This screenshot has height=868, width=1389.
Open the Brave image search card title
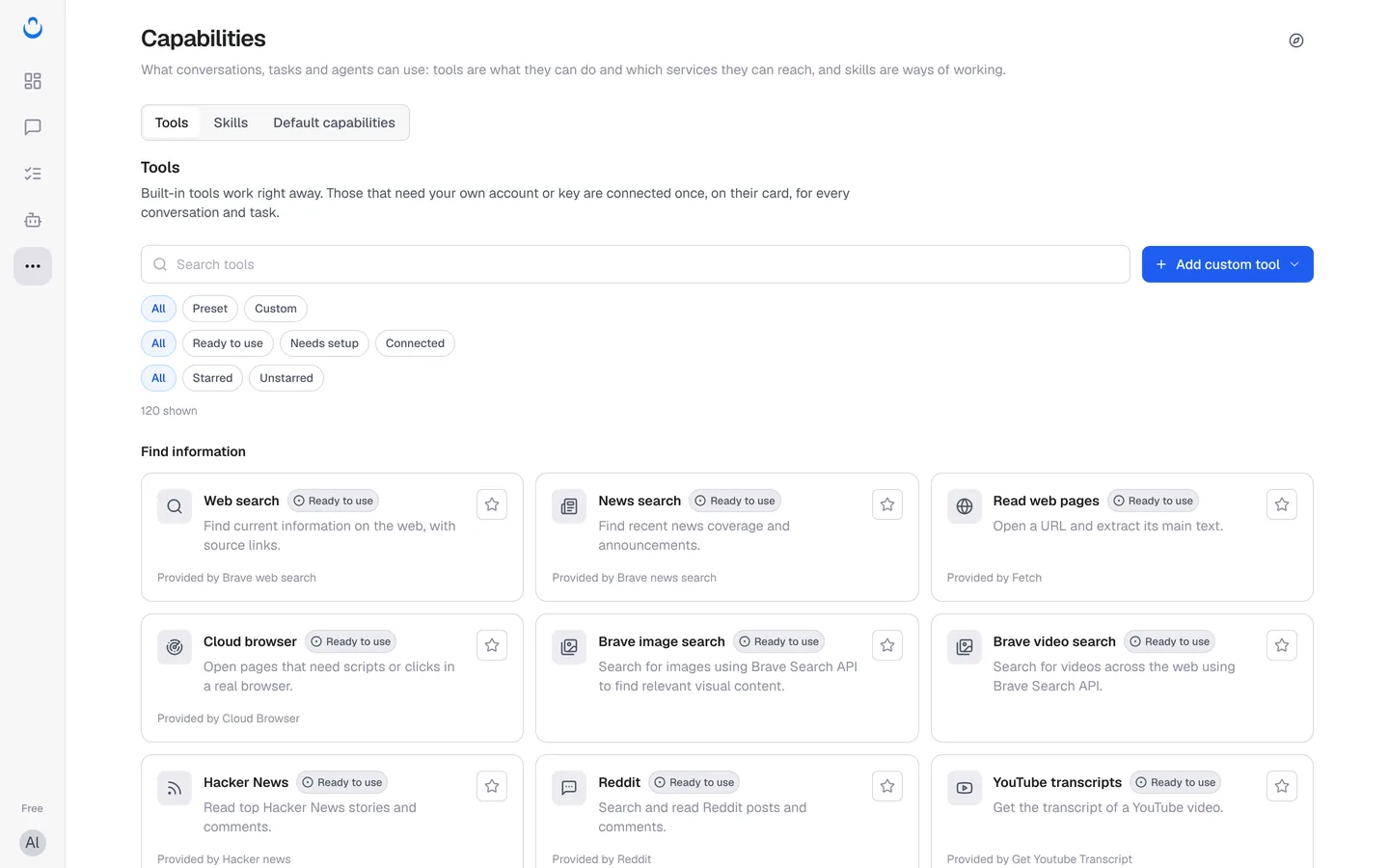(x=662, y=641)
